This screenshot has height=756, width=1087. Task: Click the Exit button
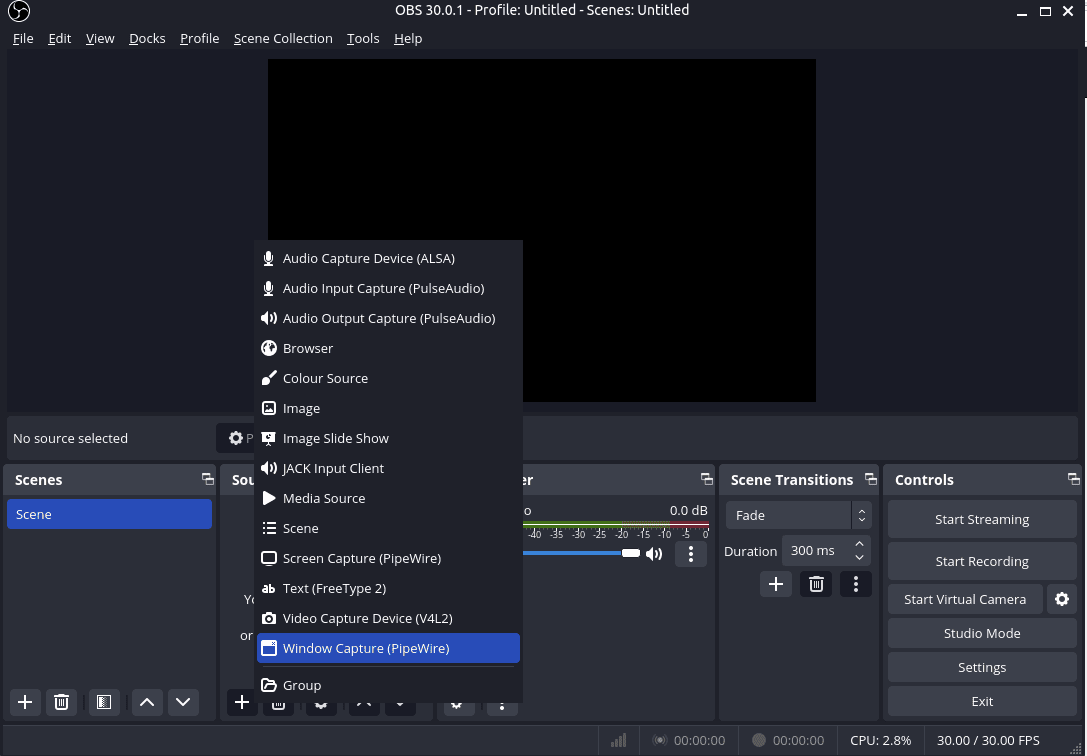(982, 701)
